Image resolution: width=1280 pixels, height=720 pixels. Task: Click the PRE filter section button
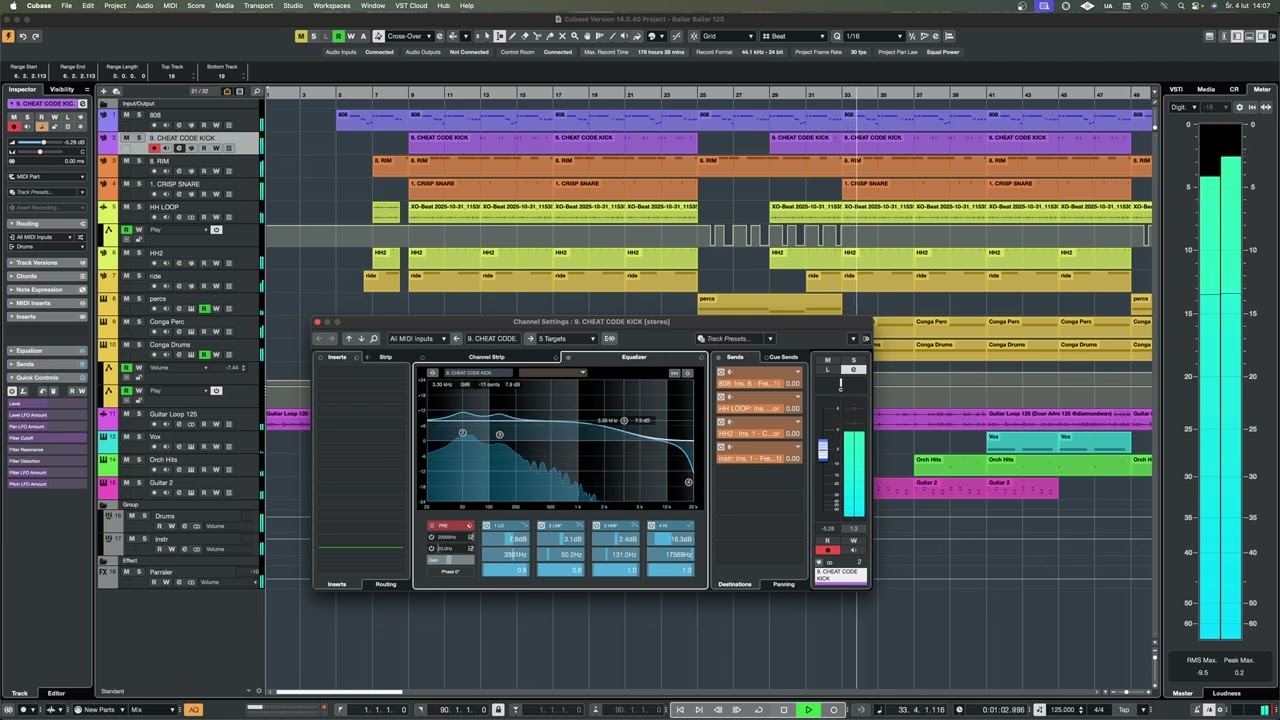pos(451,525)
